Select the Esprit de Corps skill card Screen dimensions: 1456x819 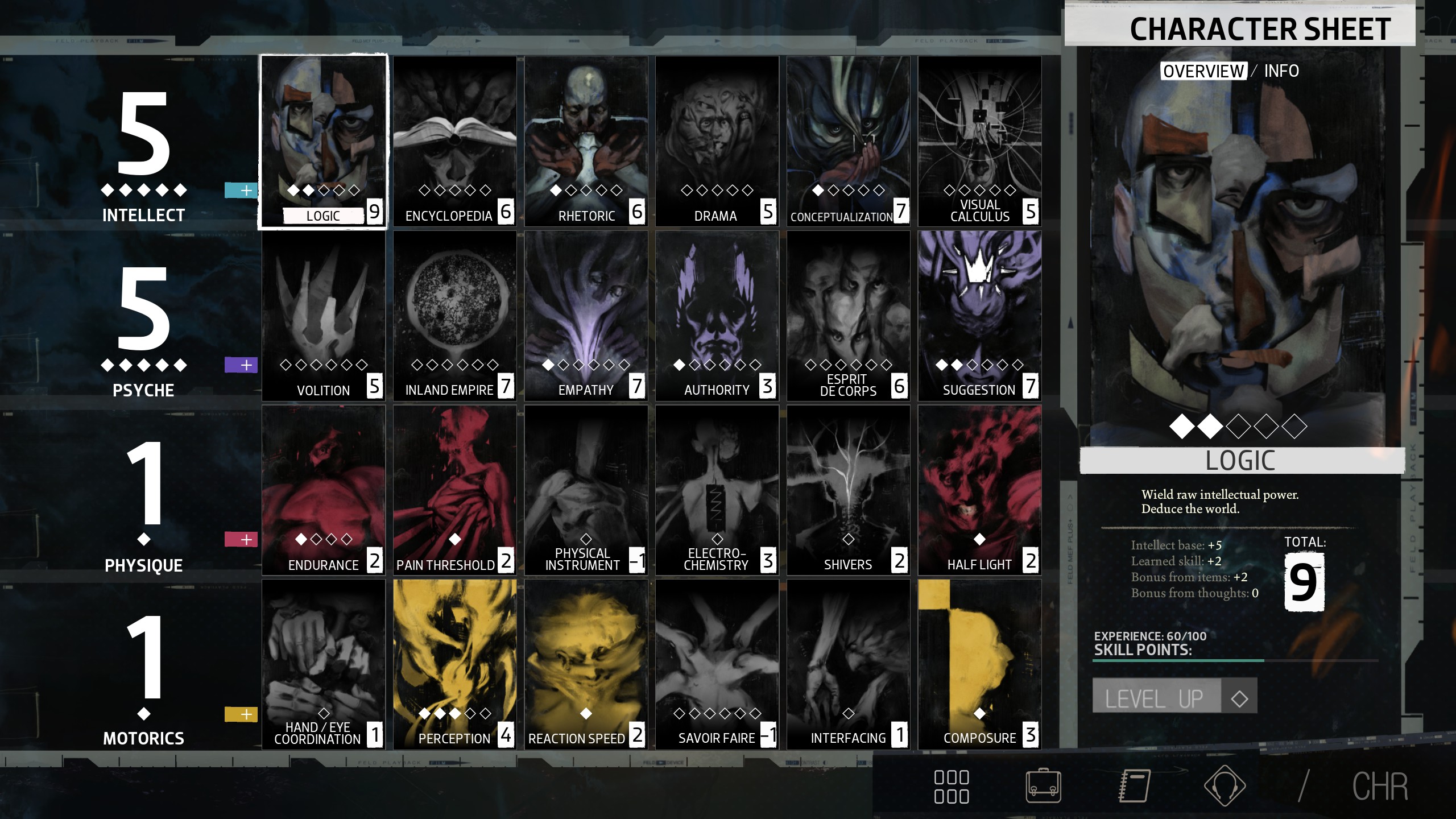[x=848, y=316]
